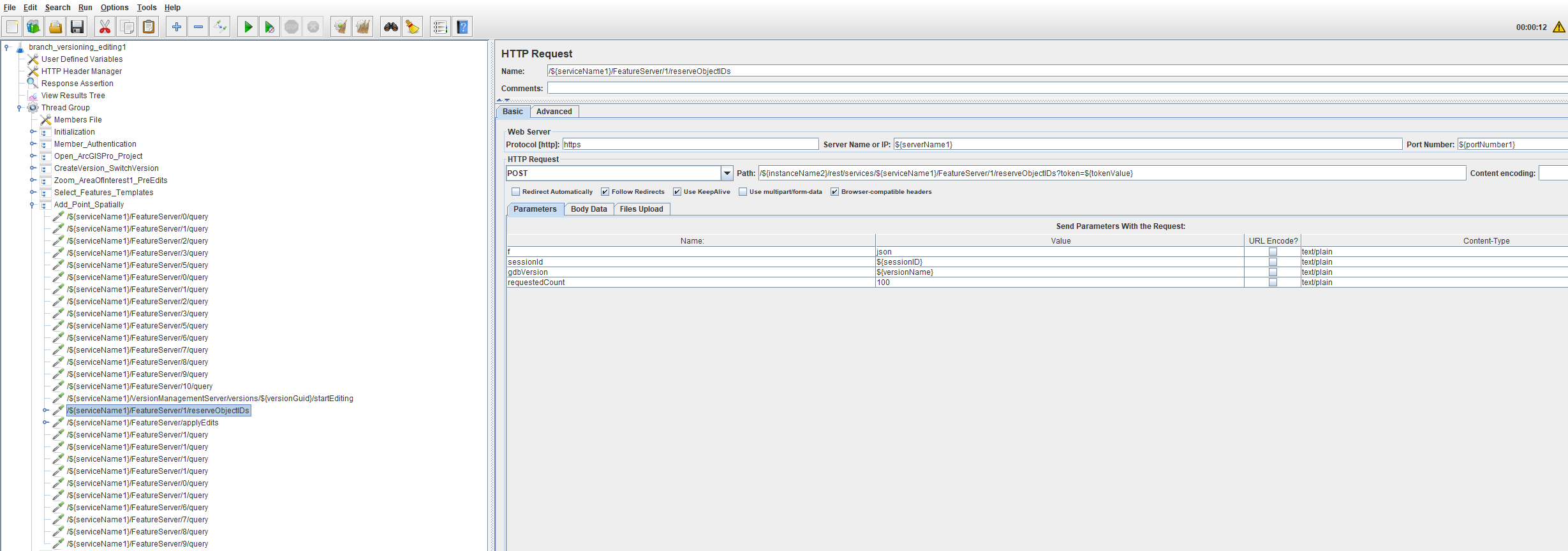Create a new test plan using toolbar icon
Screen dimensions: 1568x551
(12, 27)
